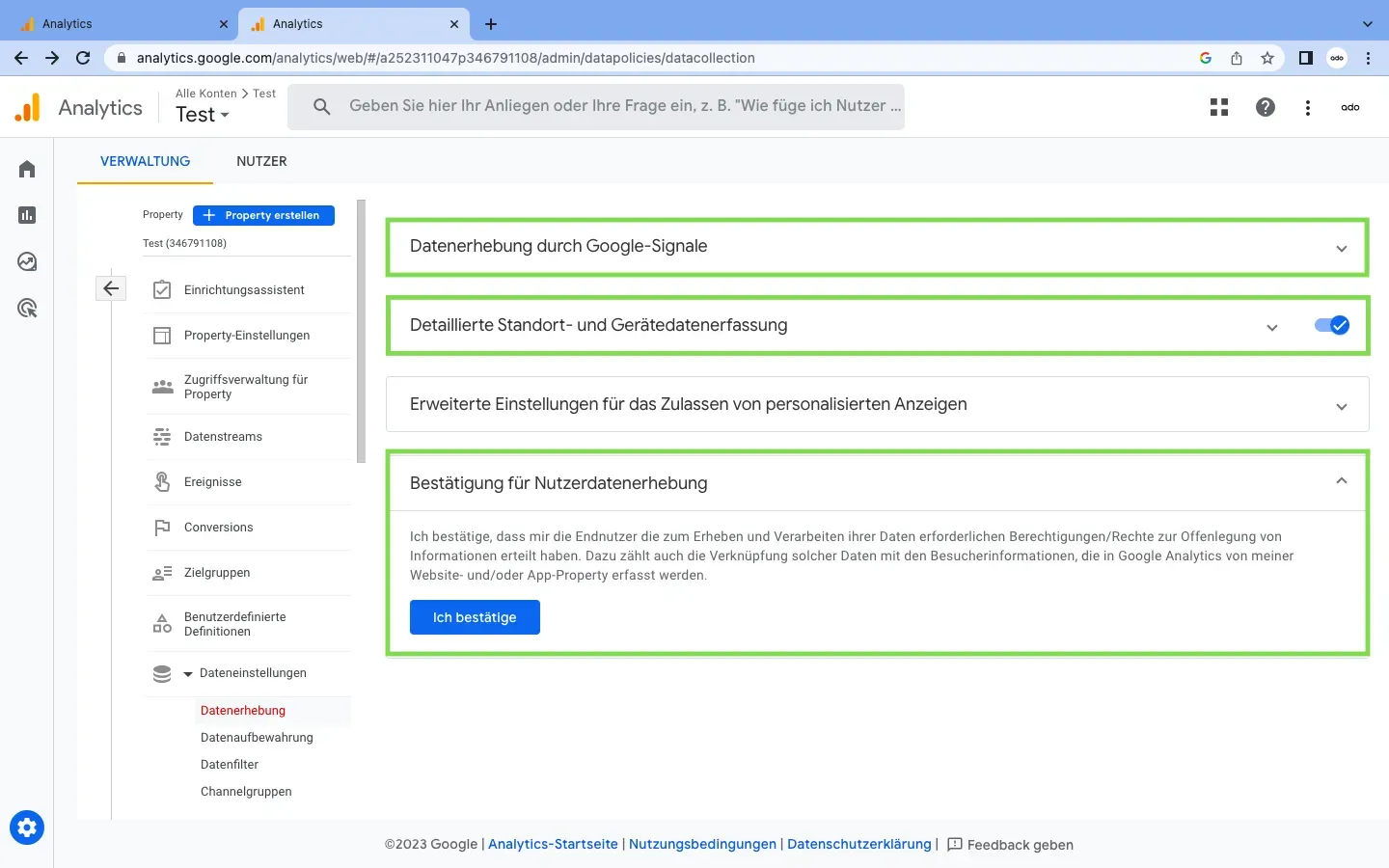Click the Conversions flag icon
This screenshot has height=868, width=1389.
coord(162,528)
